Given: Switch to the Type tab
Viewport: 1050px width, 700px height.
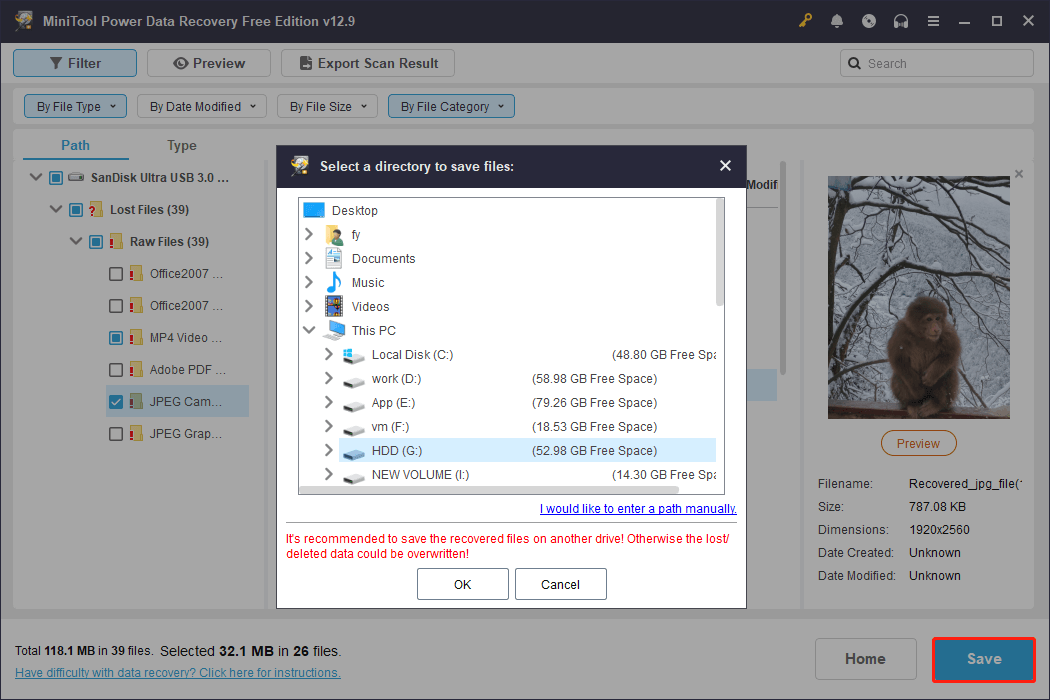Looking at the screenshot, I should [181, 145].
